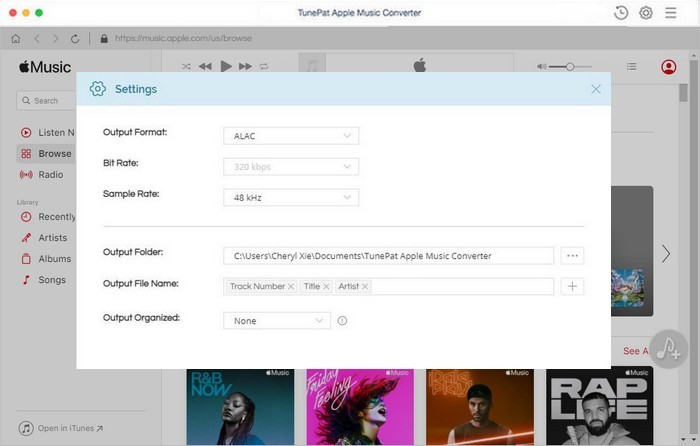Play the current track
700x446 pixels.
pos(226,67)
